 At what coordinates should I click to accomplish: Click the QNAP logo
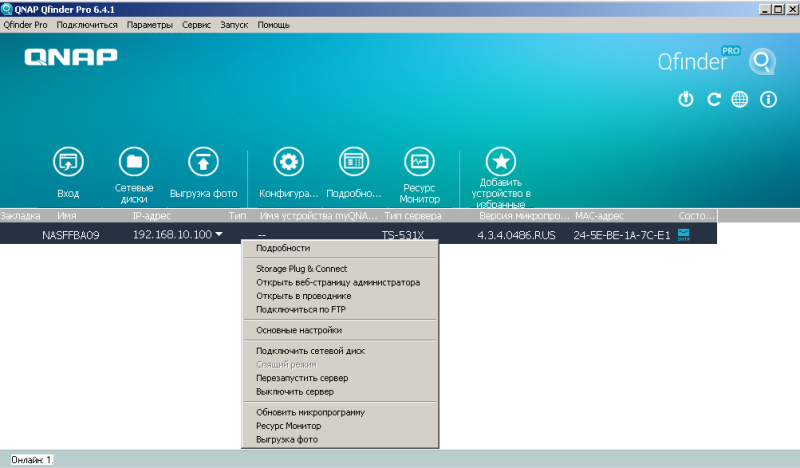pos(71,57)
